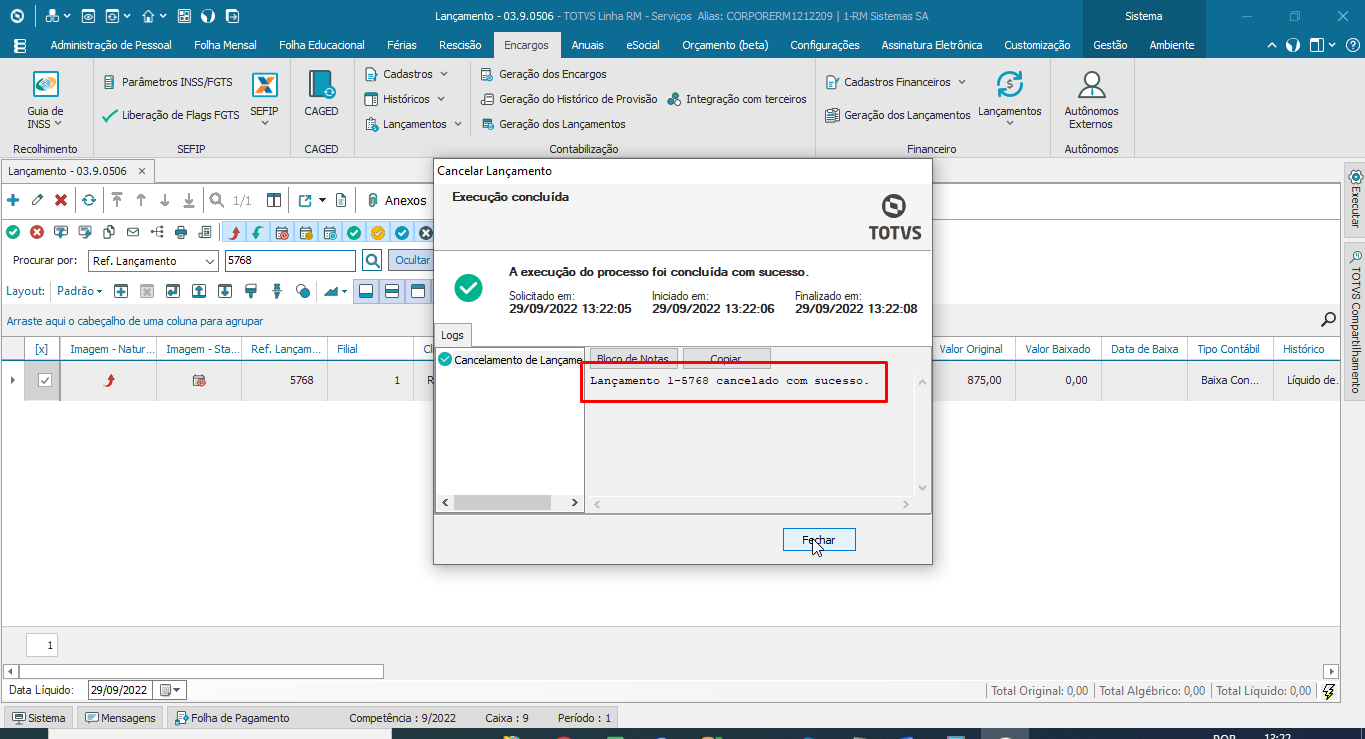The width and height of the screenshot is (1365, 739).
Task: Click Liberação de Flags FGTS command
Action: point(171,115)
